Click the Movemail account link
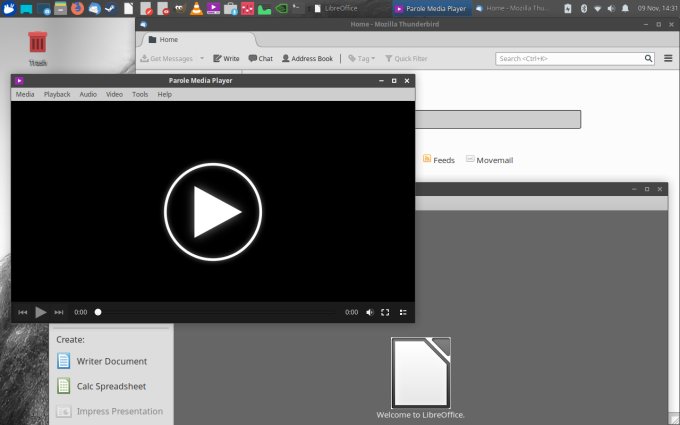Image resolution: width=680 pixels, height=425 pixels. pyautogui.click(x=489, y=160)
